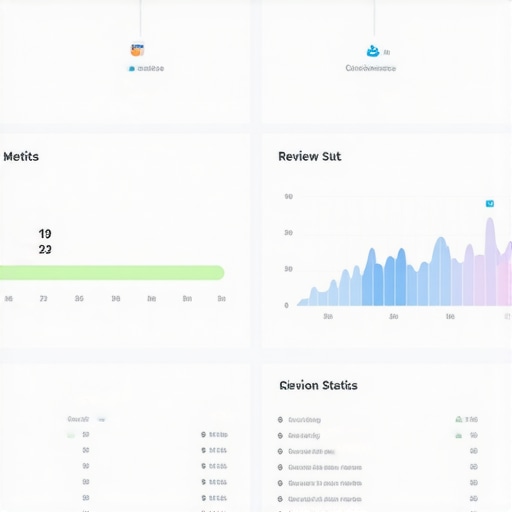Click the blue icon in the top-right card
This screenshot has height=512, width=512.
pyautogui.click(x=373, y=51)
